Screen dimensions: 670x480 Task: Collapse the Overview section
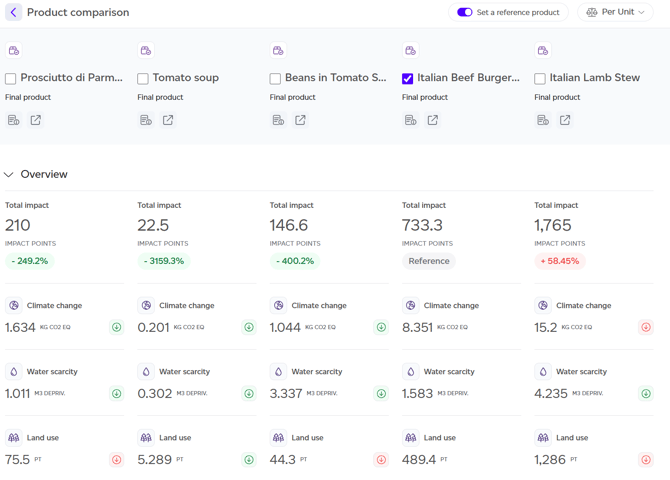[9, 174]
